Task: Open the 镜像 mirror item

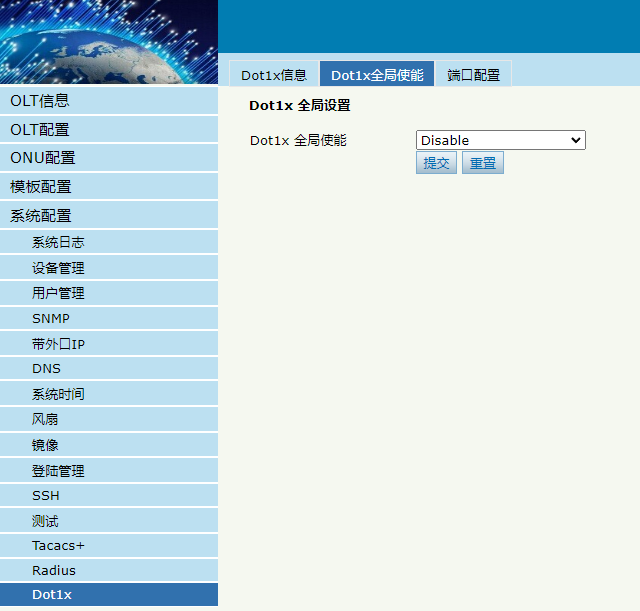Action: (109, 444)
